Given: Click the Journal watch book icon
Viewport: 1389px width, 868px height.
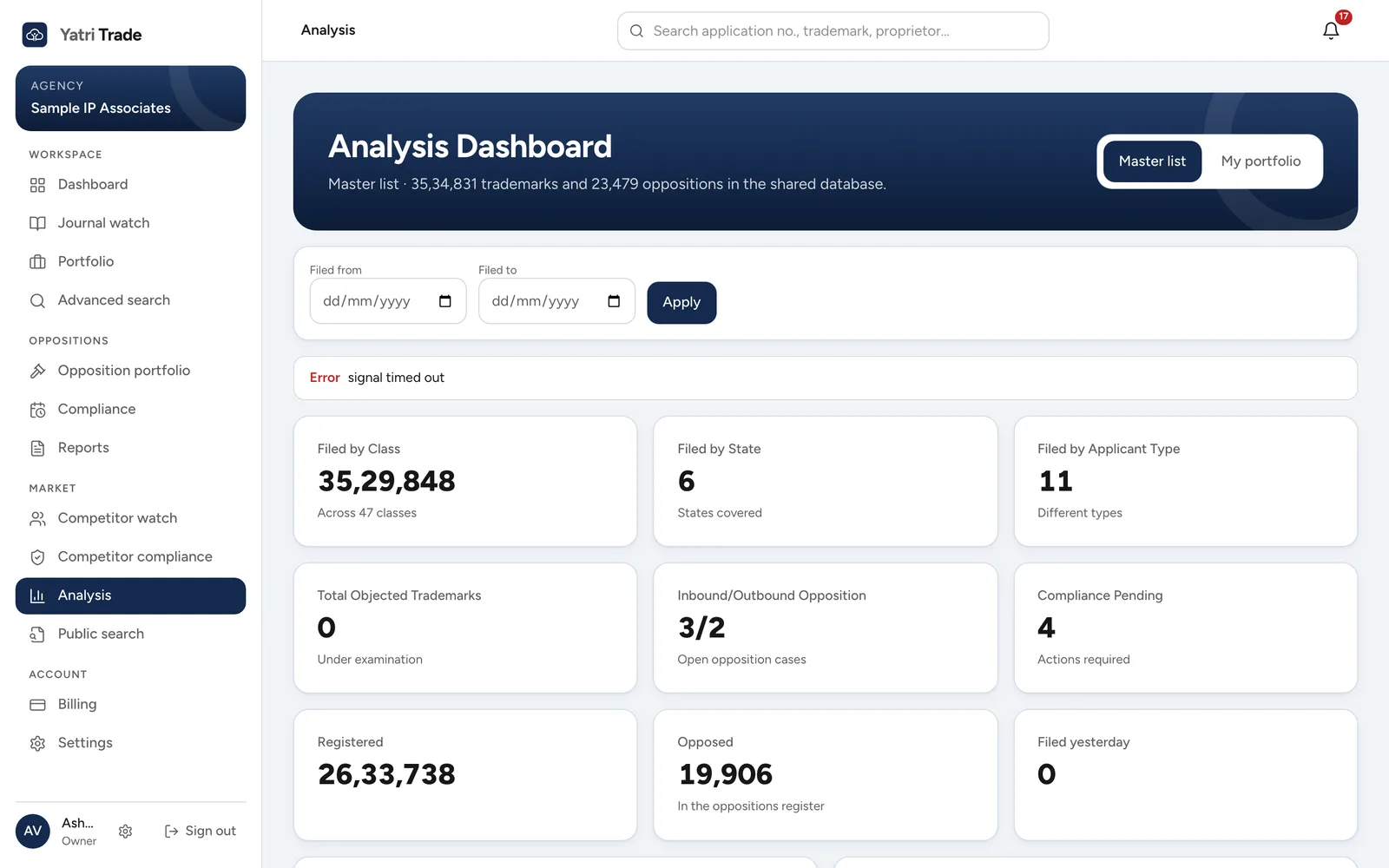Looking at the screenshot, I should [x=37, y=223].
